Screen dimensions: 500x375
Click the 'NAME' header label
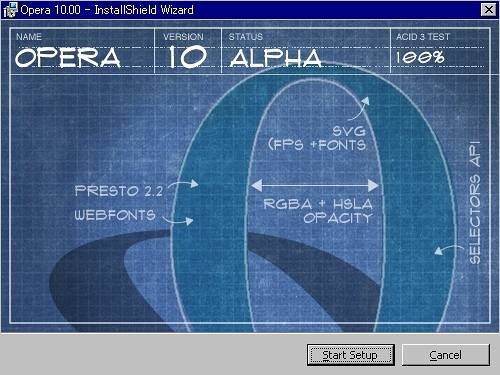point(29,37)
